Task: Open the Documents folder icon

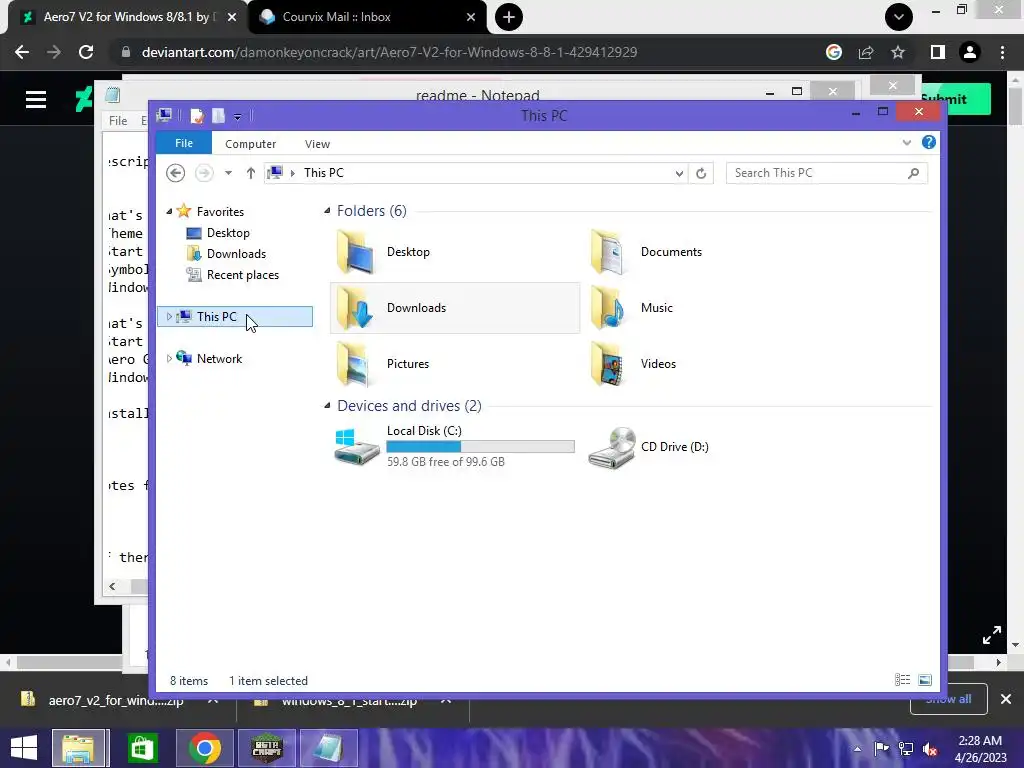Action: [x=609, y=252]
